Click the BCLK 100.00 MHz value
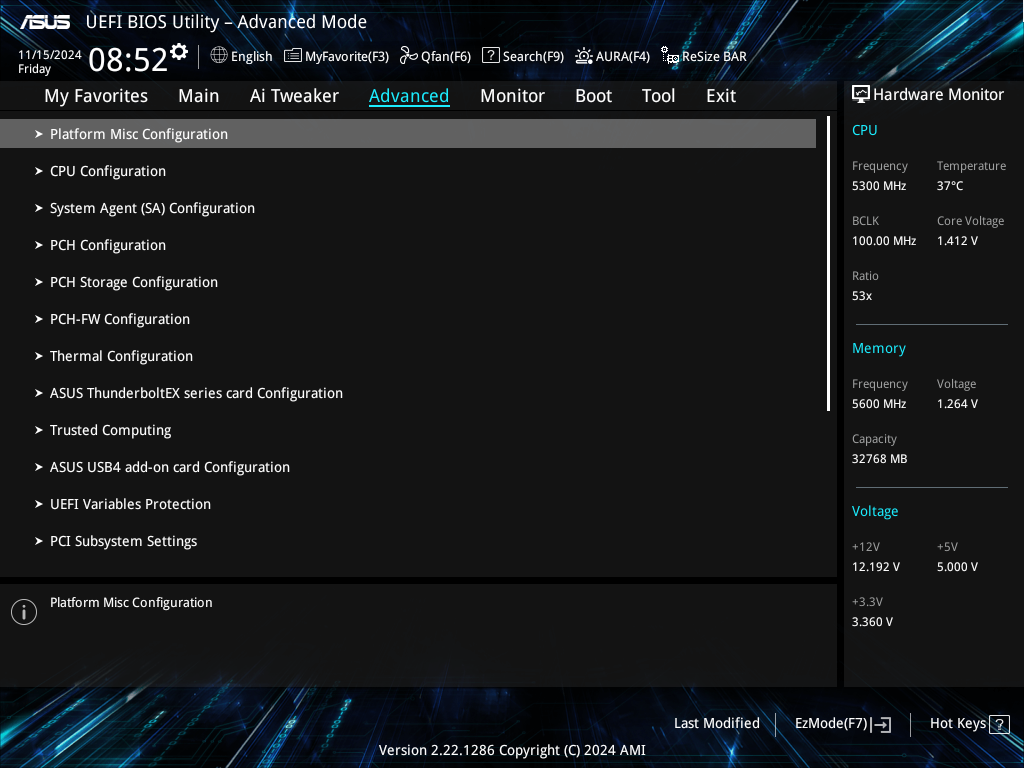Viewport: 1024px width, 768px height. (x=884, y=241)
